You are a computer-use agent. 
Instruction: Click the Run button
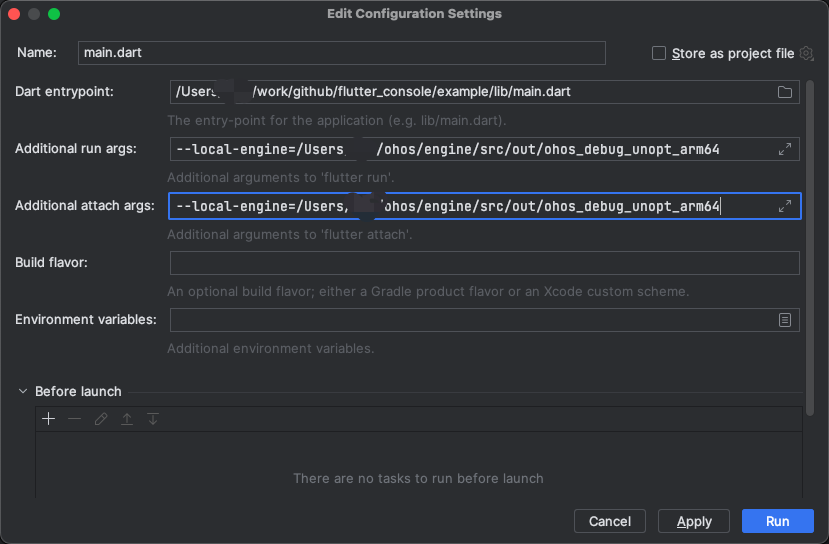(777, 521)
